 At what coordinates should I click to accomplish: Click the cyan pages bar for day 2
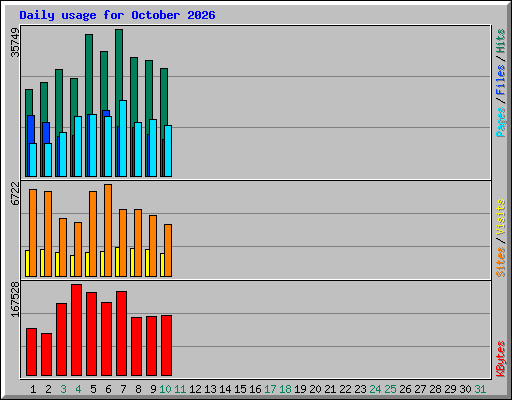click(x=48, y=160)
